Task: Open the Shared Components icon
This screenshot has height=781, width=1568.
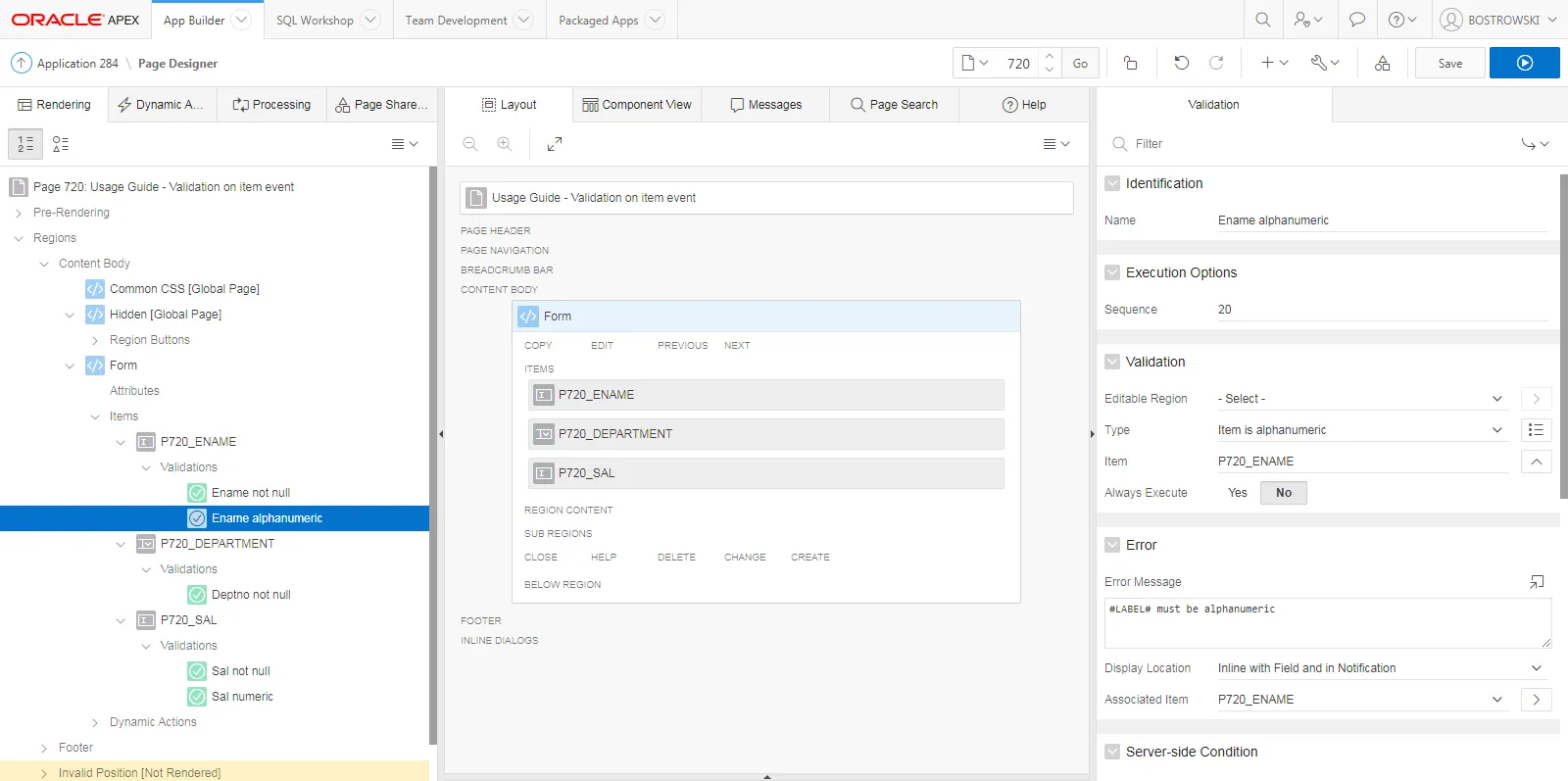Action: 1382,63
